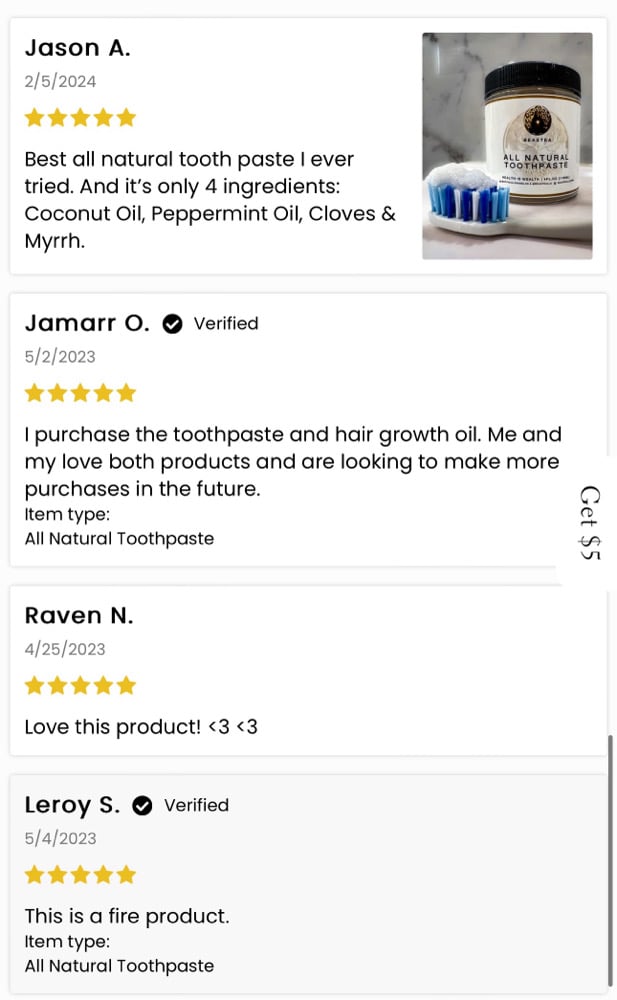Click the page scrollbar on right edge

click(x=610, y=860)
